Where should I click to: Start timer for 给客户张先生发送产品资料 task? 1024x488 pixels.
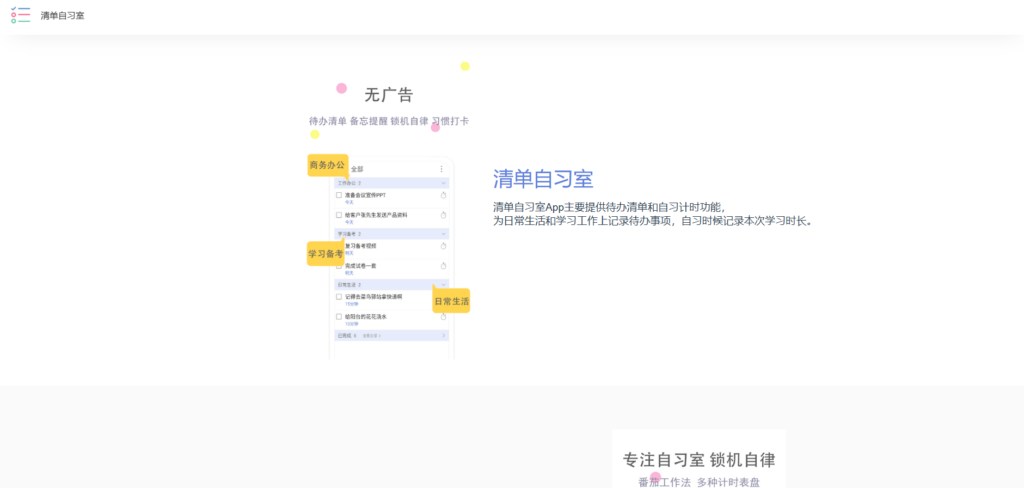coord(443,215)
